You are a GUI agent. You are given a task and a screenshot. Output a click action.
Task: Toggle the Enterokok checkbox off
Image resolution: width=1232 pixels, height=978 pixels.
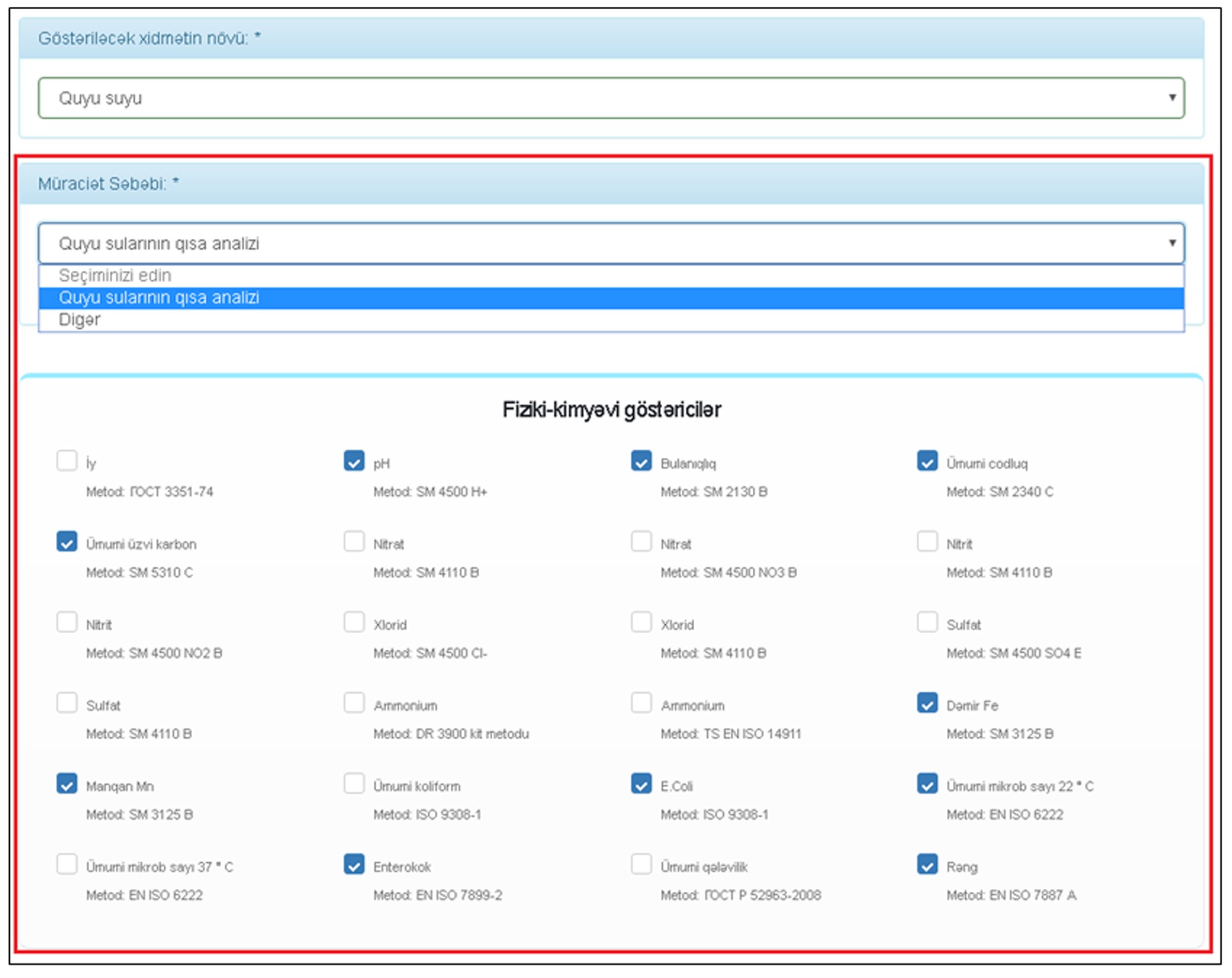[x=354, y=864]
